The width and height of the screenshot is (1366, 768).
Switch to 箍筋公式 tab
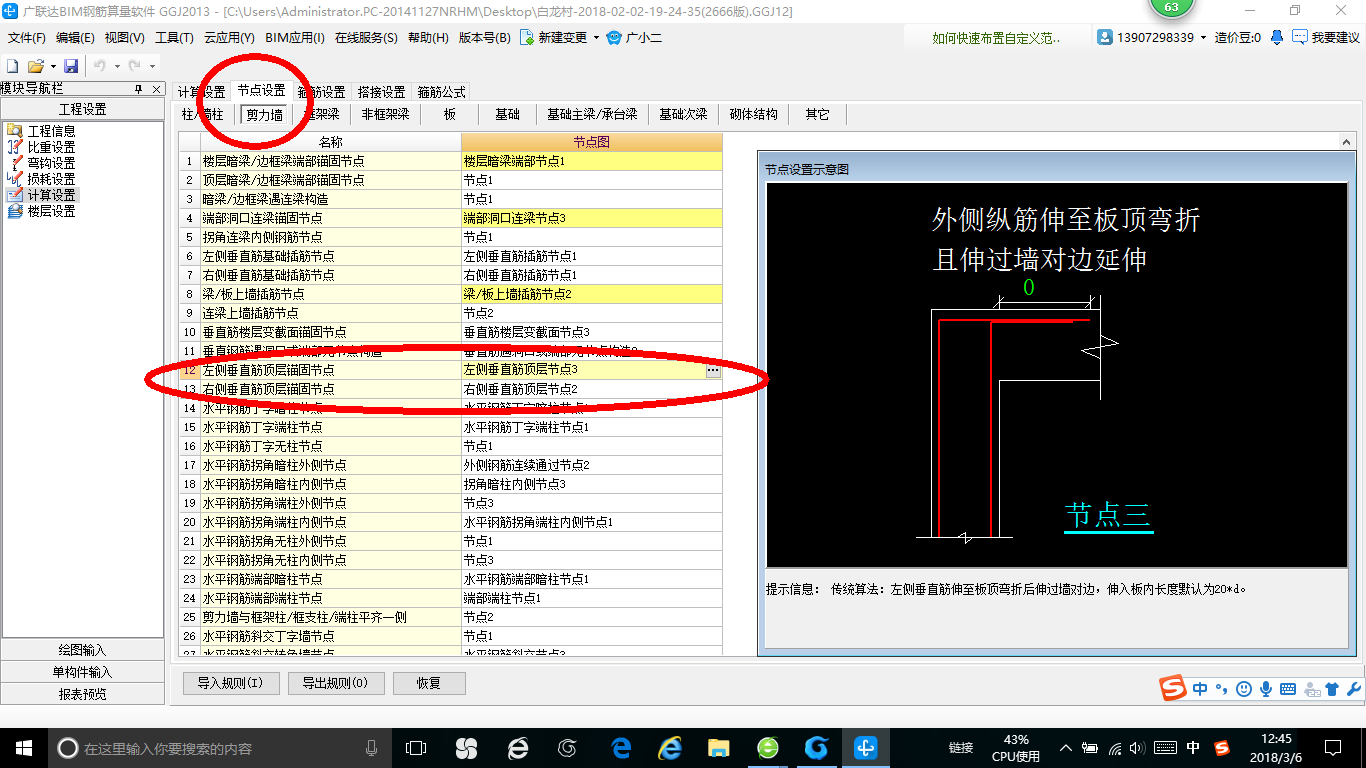pyautogui.click(x=441, y=92)
